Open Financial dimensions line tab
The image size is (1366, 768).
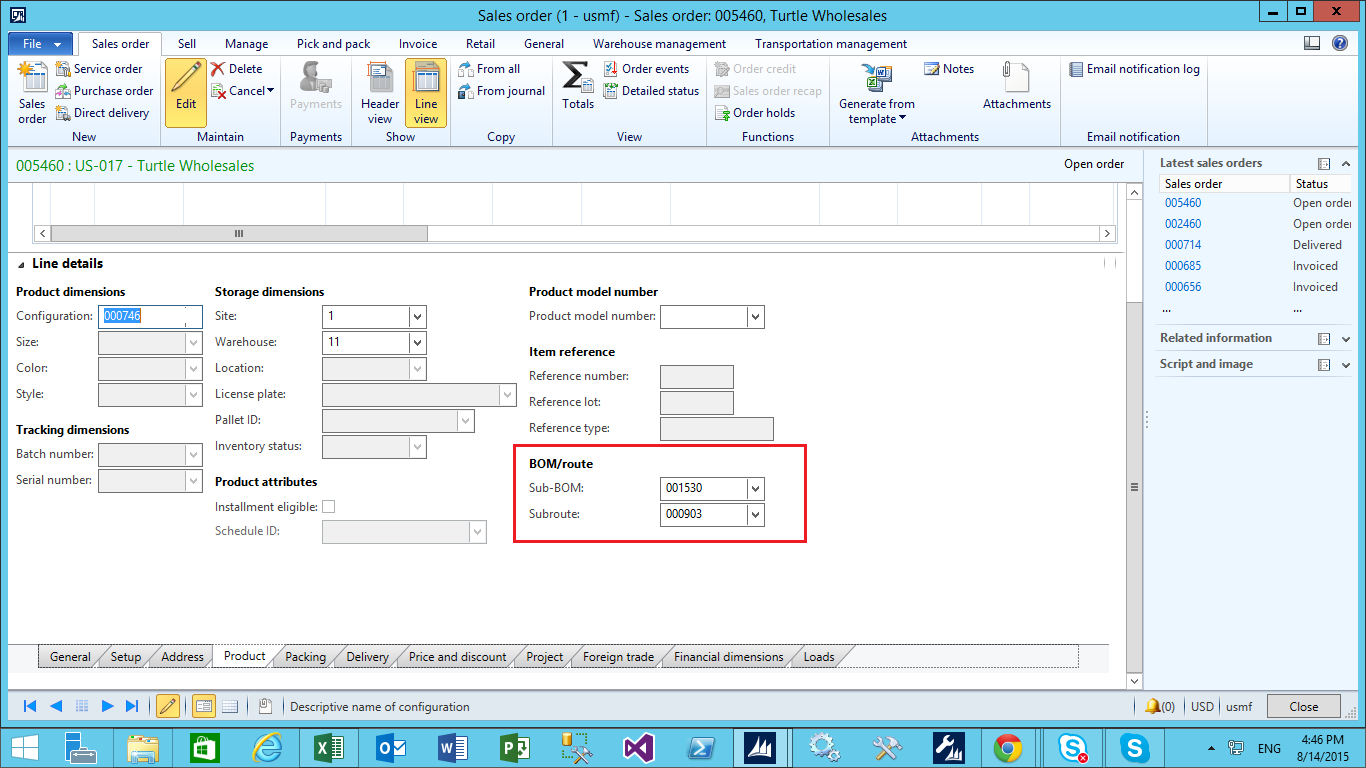(728, 657)
